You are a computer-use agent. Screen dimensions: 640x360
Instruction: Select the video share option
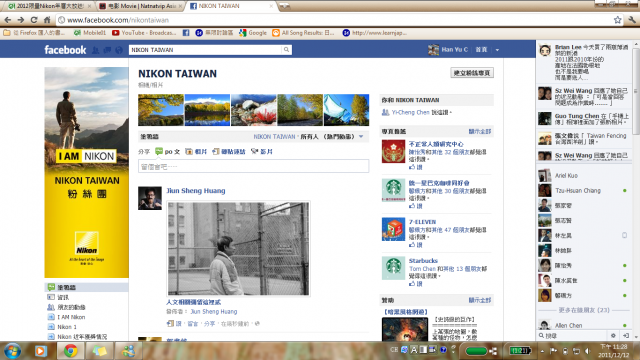pyautogui.click(x=262, y=151)
